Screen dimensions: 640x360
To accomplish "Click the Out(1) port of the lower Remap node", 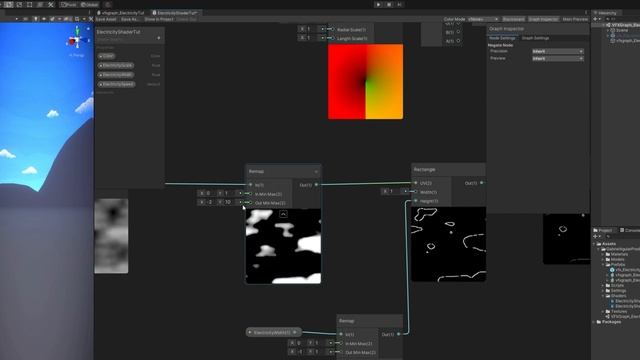I will (x=398, y=334).
